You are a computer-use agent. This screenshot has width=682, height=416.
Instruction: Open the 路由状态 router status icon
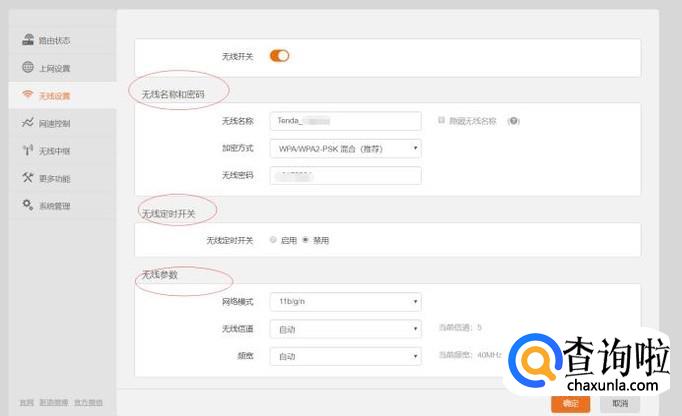(x=28, y=40)
